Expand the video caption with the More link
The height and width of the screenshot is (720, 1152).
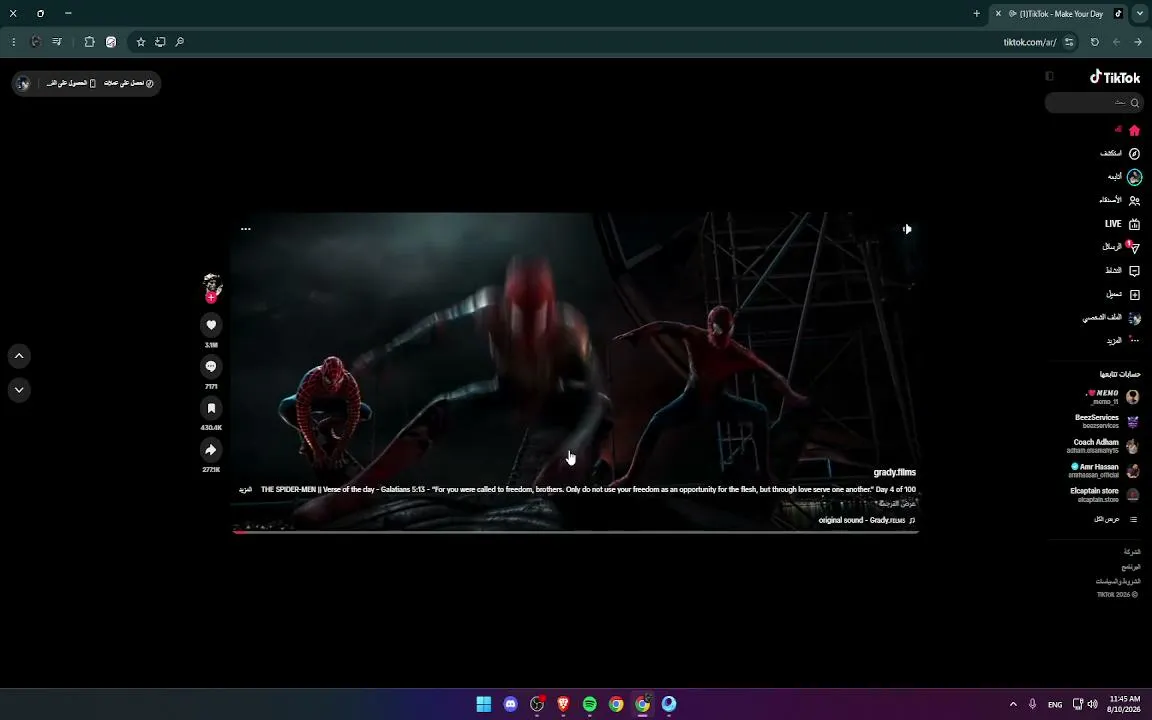(x=245, y=489)
